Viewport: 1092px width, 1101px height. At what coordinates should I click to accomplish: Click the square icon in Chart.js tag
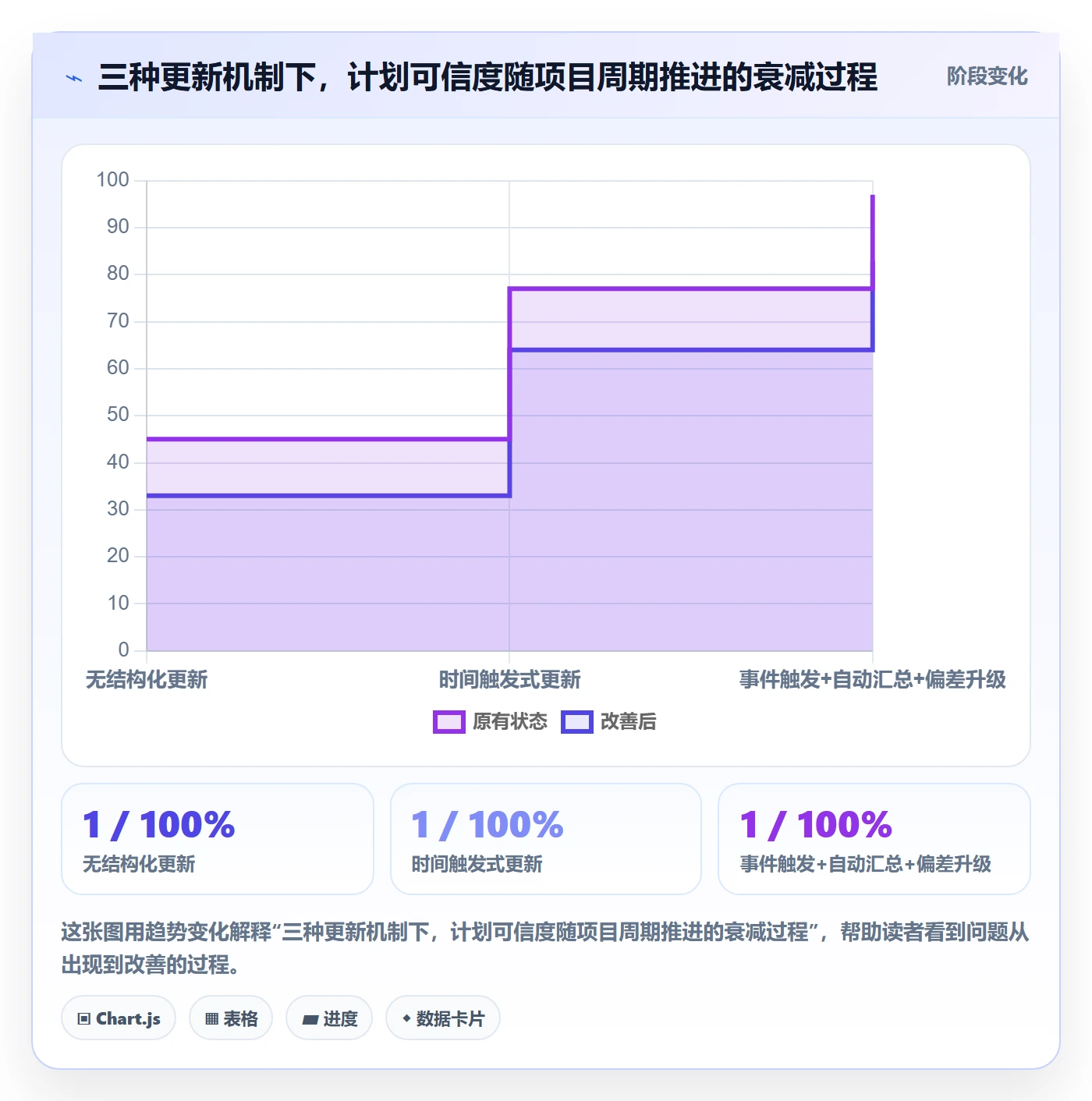(84, 1019)
